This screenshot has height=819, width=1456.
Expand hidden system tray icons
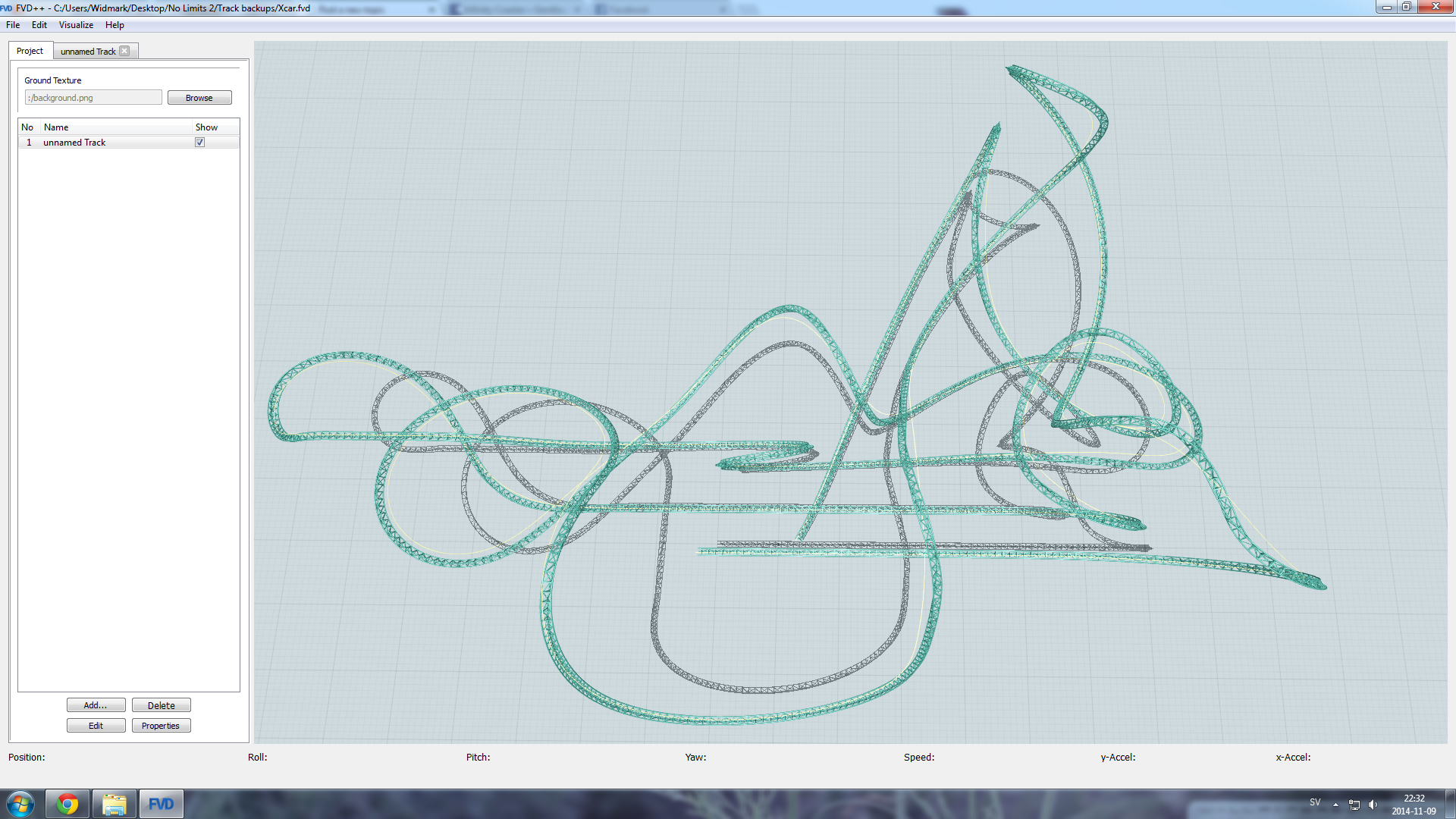pyautogui.click(x=1335, y=805)
